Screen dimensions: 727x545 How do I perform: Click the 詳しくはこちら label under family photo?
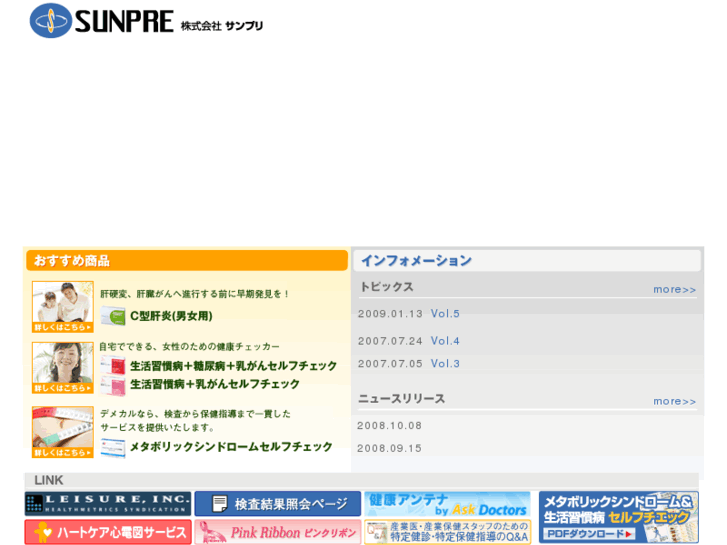point(63,327)
